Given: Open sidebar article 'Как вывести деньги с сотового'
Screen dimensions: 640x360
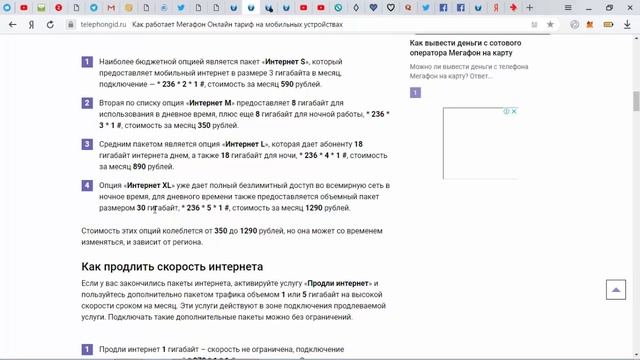Looking at the screenshot, I should [x=465, y=48].
